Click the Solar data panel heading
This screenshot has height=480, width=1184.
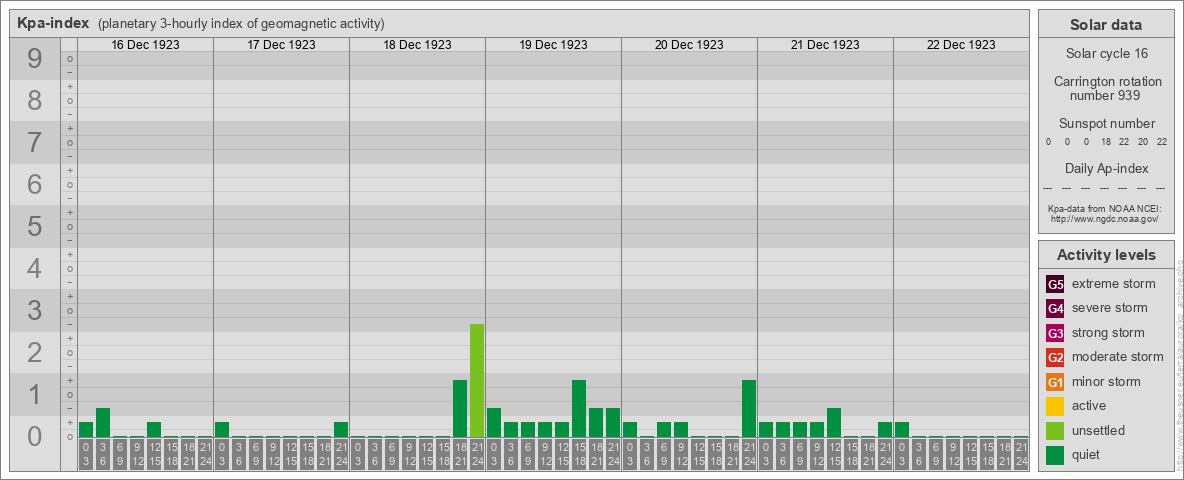[1106, 25]
